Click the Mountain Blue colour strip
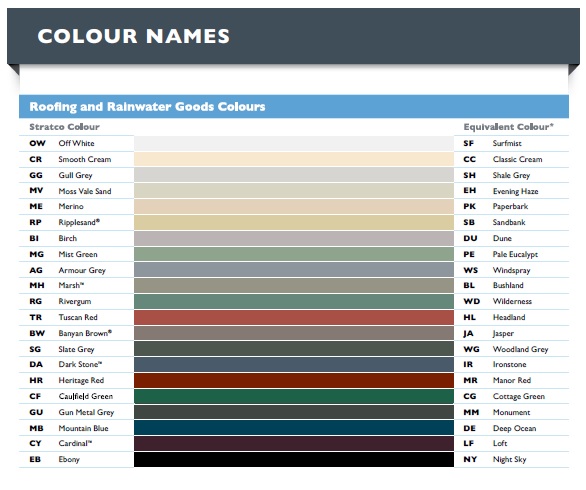Image resolution: width=586 pixels, height=490 pixels. click(x=294, y=428)
